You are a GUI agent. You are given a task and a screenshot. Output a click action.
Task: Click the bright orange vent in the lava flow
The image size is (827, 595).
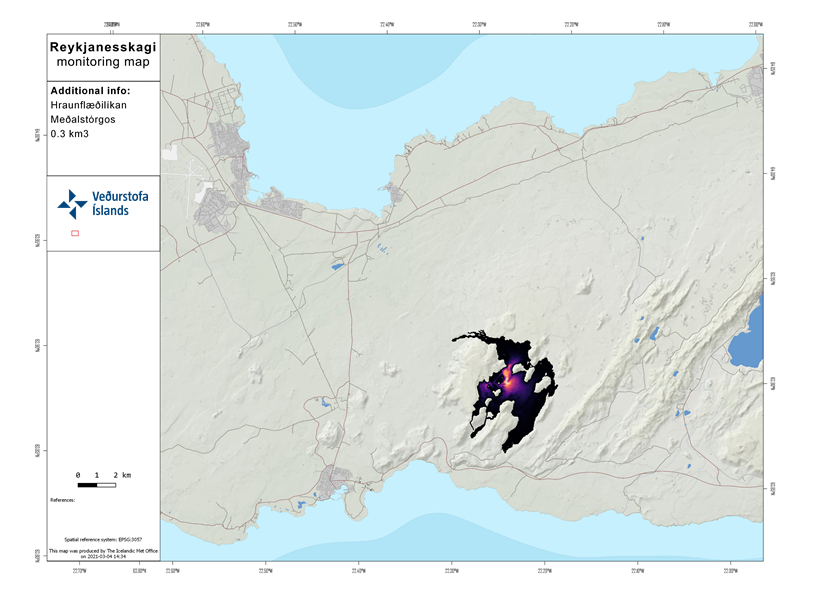[508, 378]
